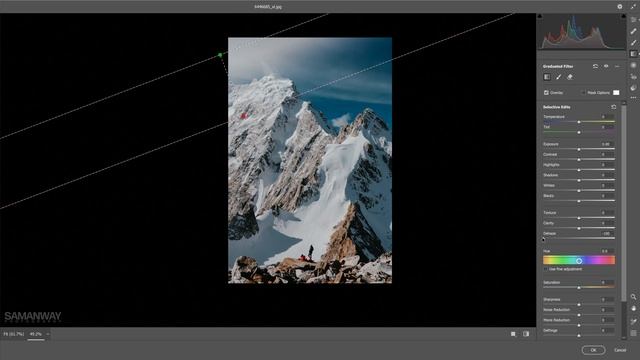Image resolution: width=640 pixels, height=360 pixels.
Task: Select the Color Sampler eyedropper tool
Action: (633, 322)
